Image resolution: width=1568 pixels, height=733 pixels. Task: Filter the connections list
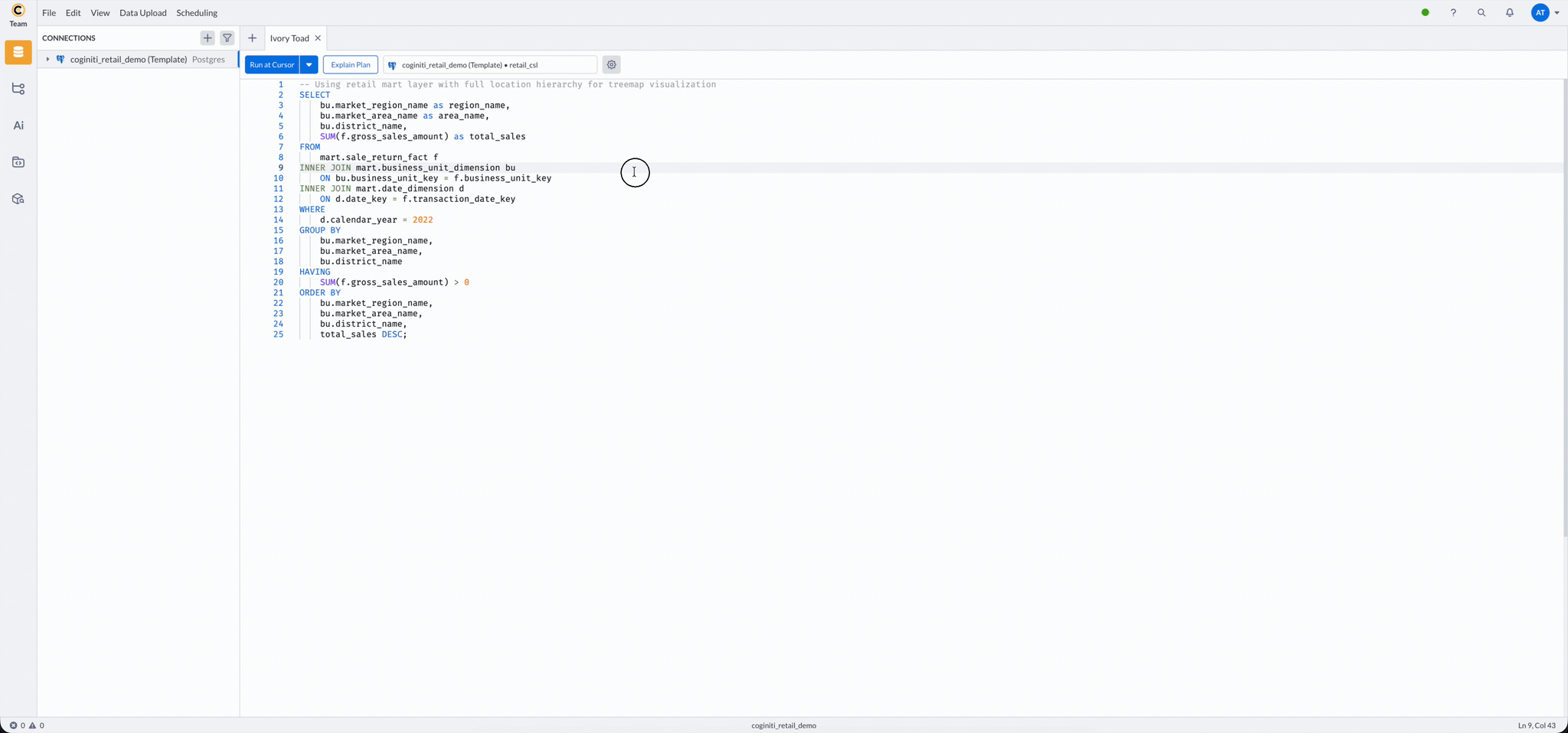pos(227,37)
